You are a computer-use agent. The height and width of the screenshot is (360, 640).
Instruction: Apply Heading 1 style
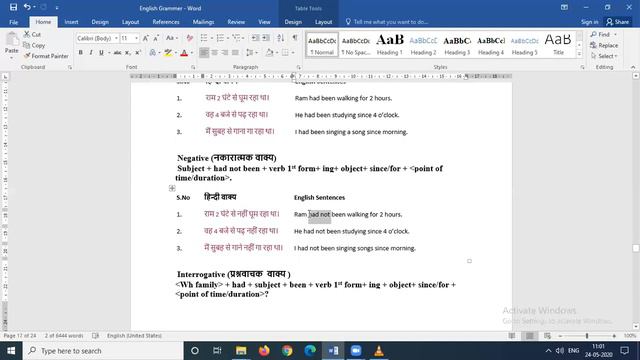pyautogui.click(x=390, y=44)
